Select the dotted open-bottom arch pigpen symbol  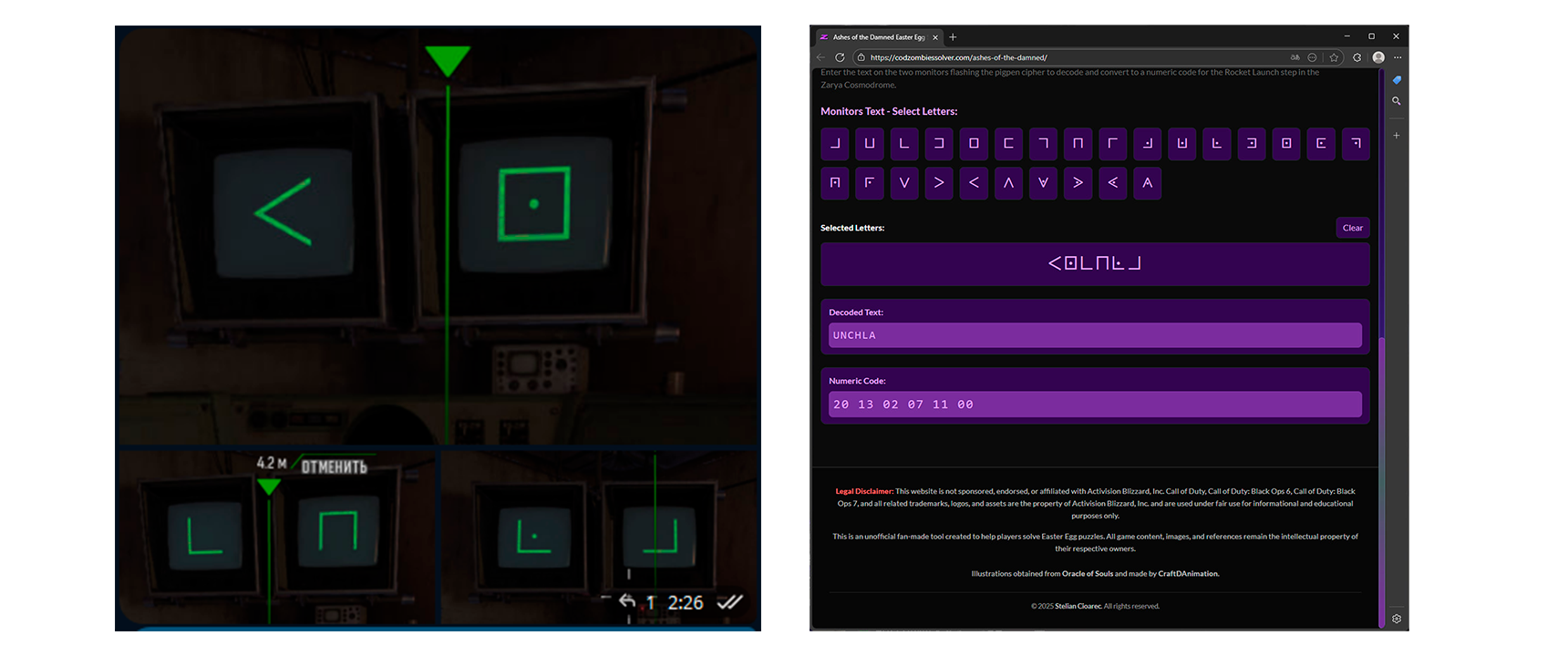[x=835, y=182]
